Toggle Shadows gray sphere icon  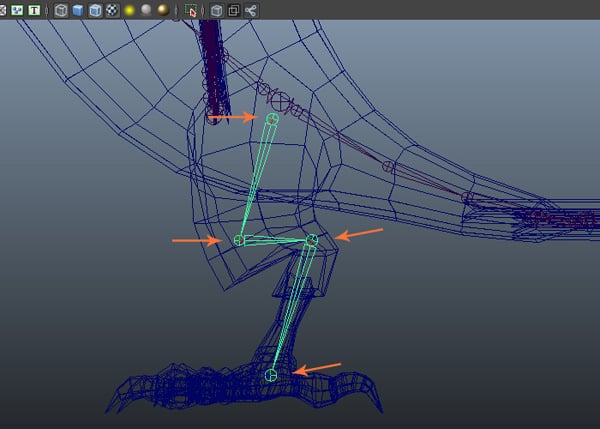point(146,11)
